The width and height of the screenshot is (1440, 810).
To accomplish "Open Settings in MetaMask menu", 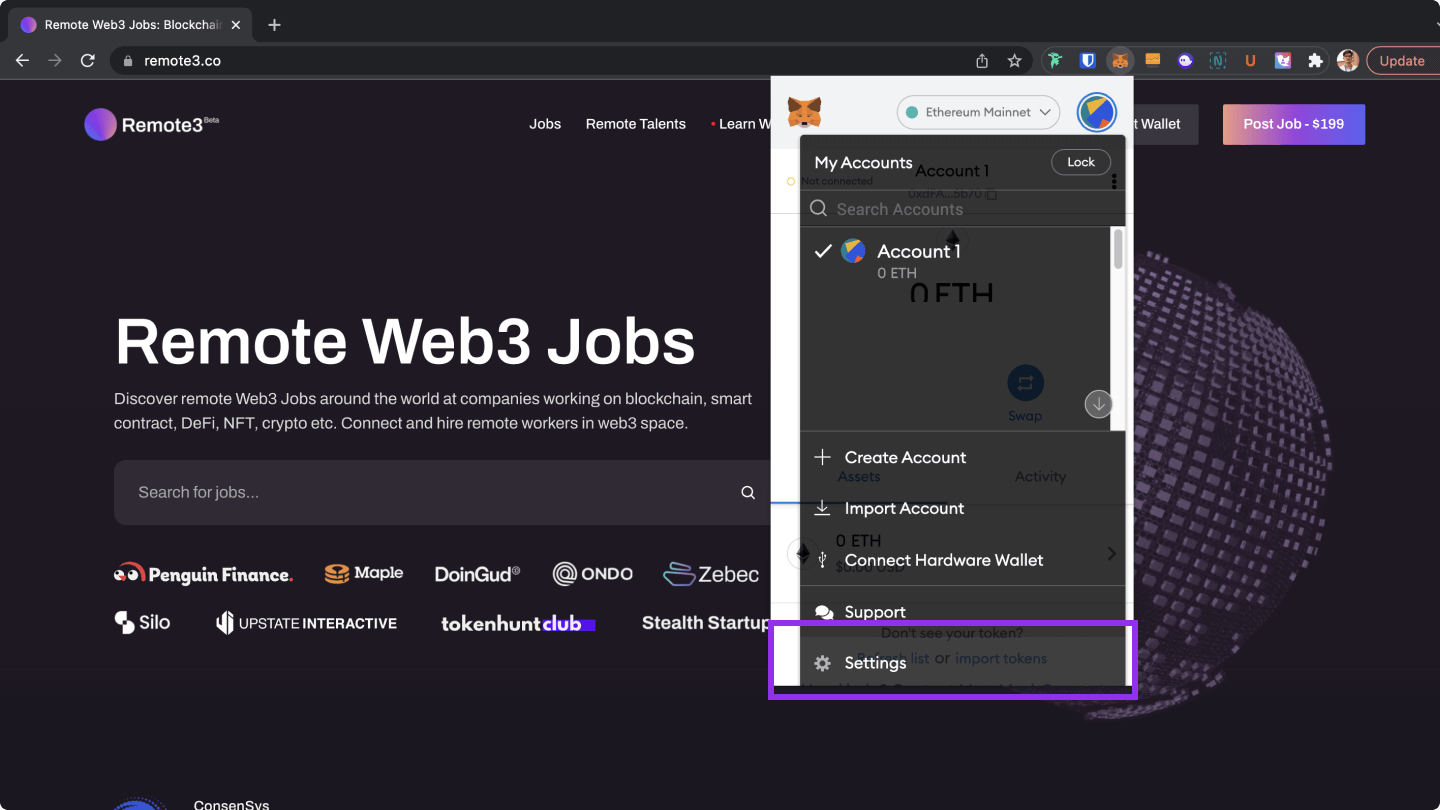I will tap(962, 663).
